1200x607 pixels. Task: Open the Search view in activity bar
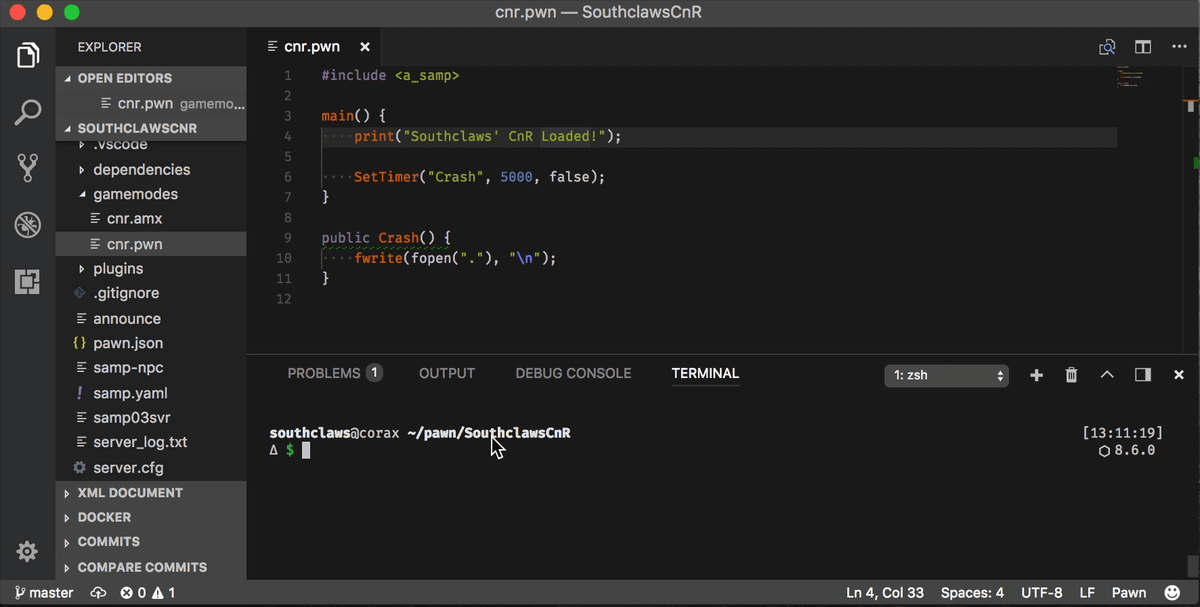tap(28, 112)
